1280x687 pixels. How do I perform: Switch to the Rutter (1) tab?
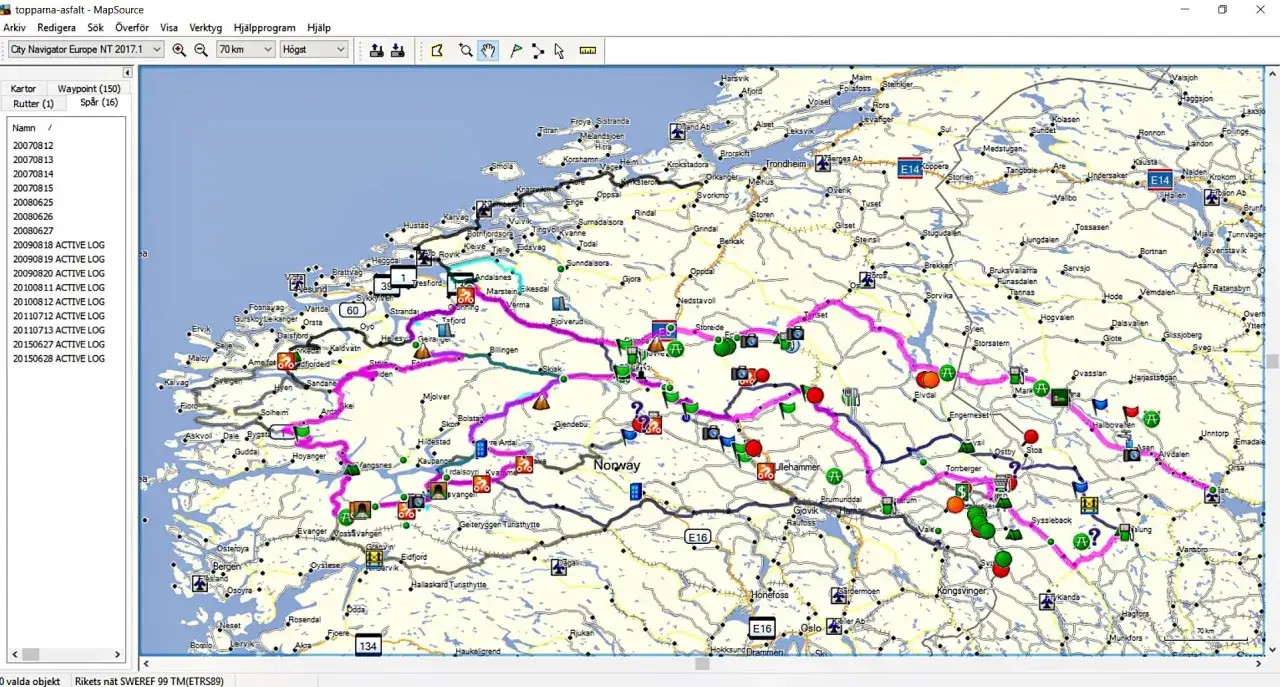click(x=34, y=103)
